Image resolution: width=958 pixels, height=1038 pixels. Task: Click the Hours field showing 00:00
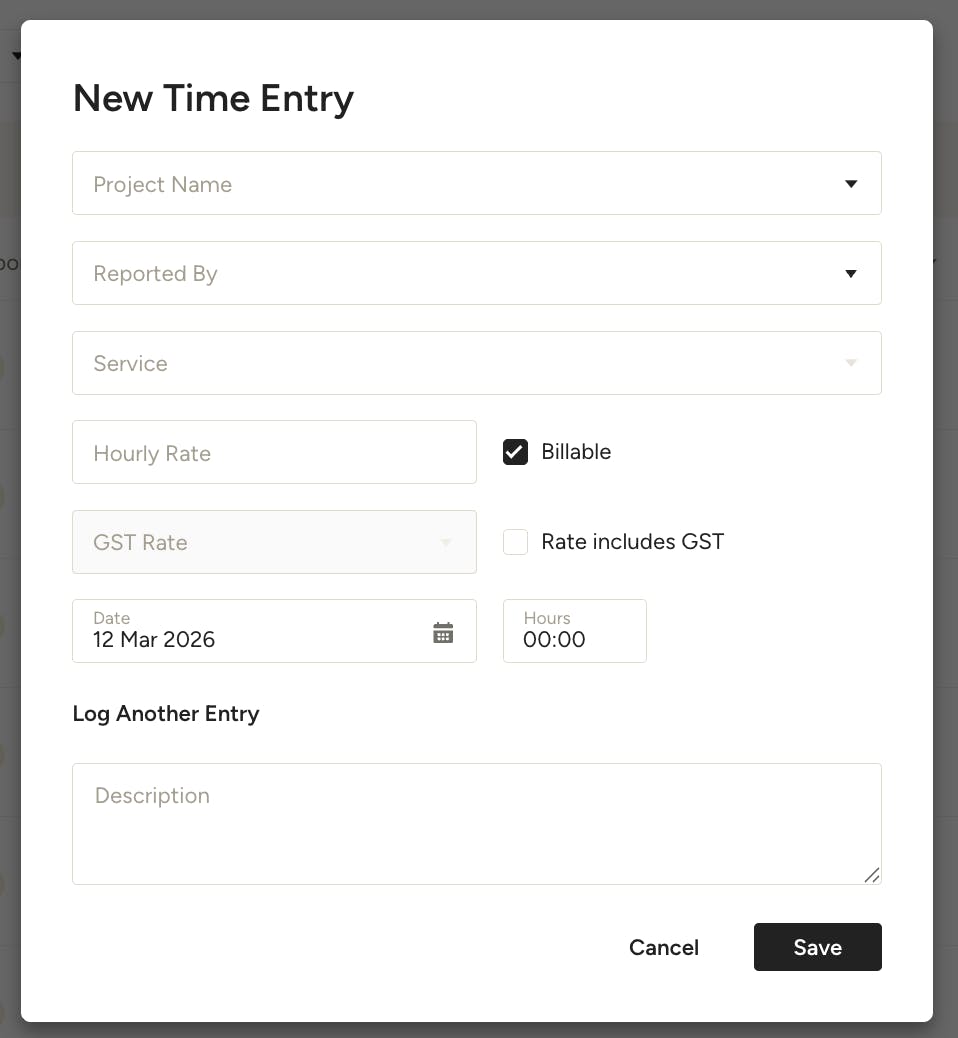[574, 632]
